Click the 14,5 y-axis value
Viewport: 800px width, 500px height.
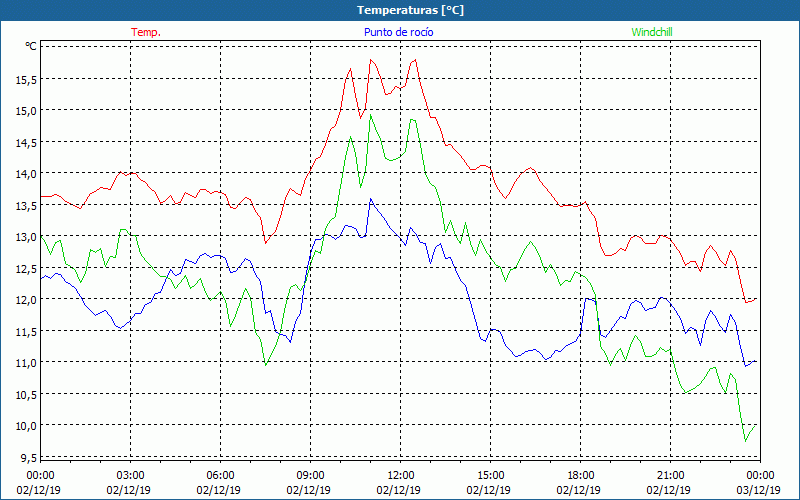point(26,142)
